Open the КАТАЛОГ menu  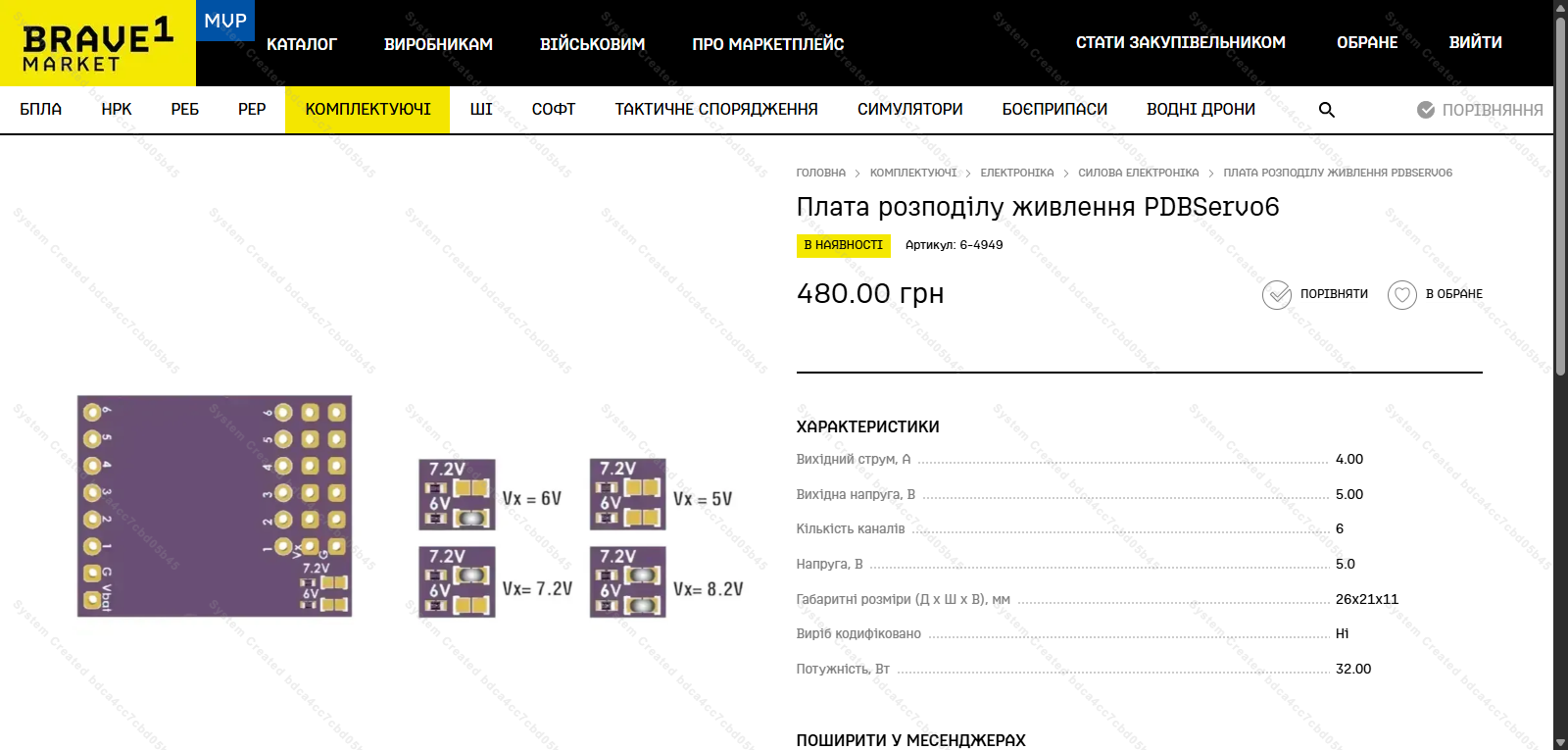302,44
